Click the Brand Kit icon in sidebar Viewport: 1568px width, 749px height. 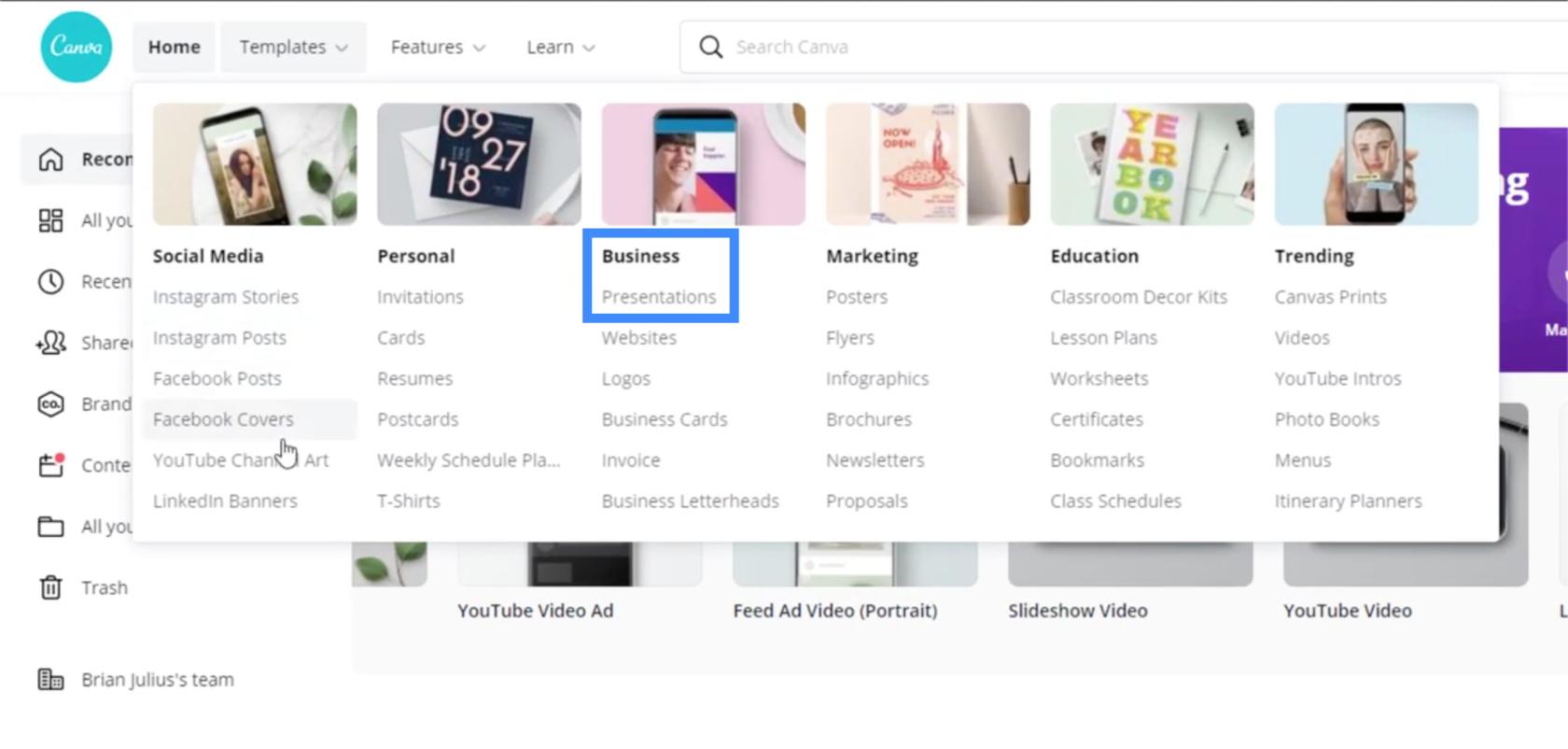(x=50, y=403)
